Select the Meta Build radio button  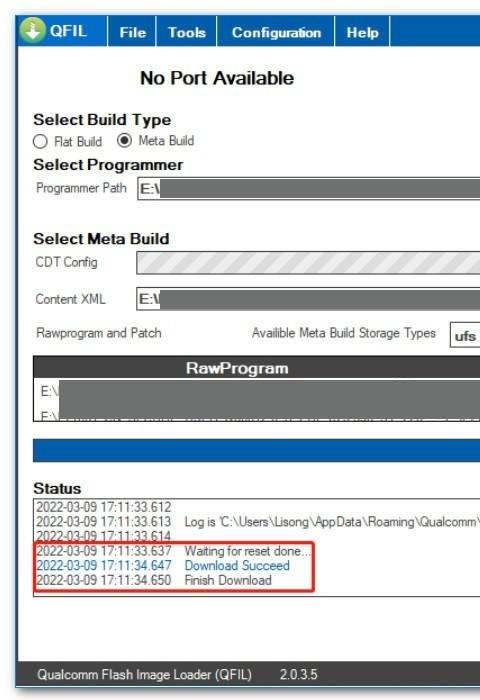(x=124, y=141)
